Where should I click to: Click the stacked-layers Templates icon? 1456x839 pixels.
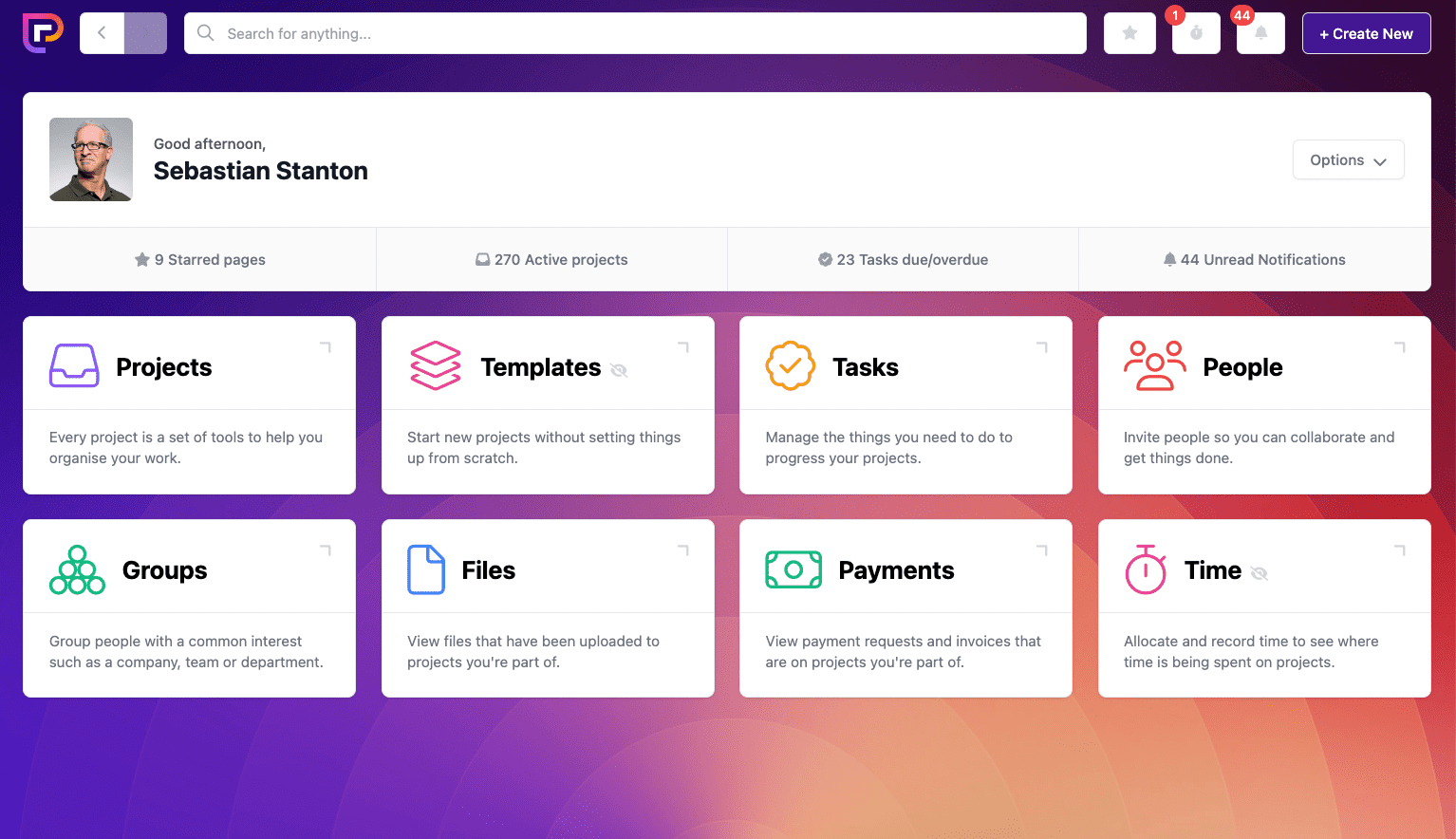click(x=436, y=365)
